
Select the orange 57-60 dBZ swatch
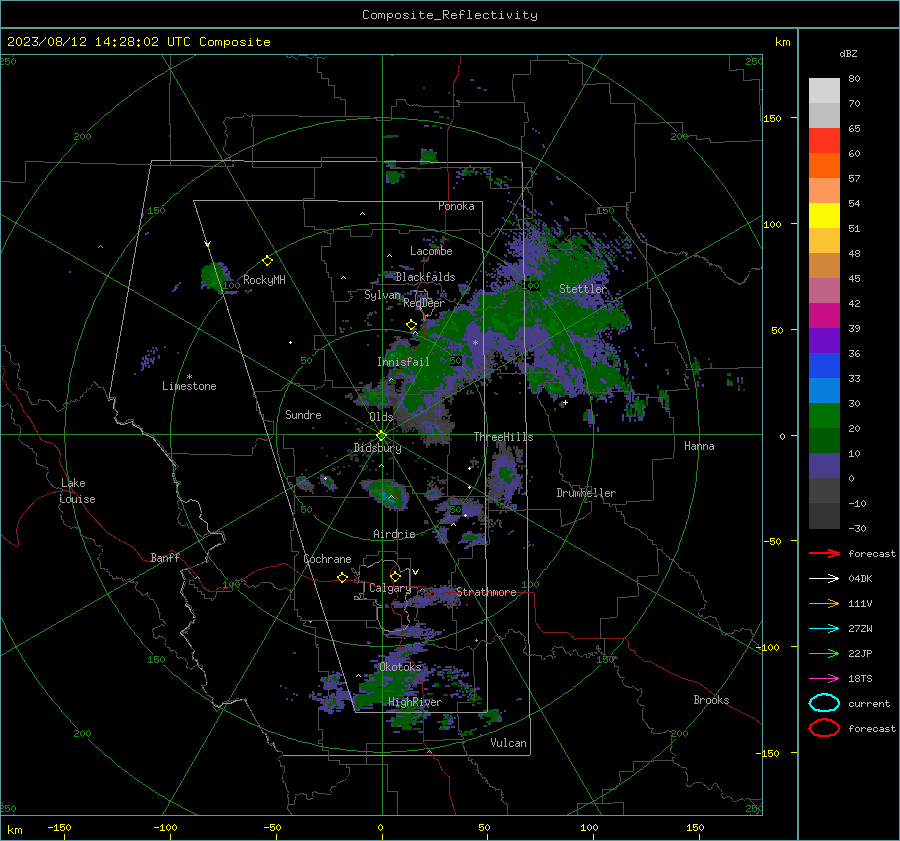(x=824, y=166)
